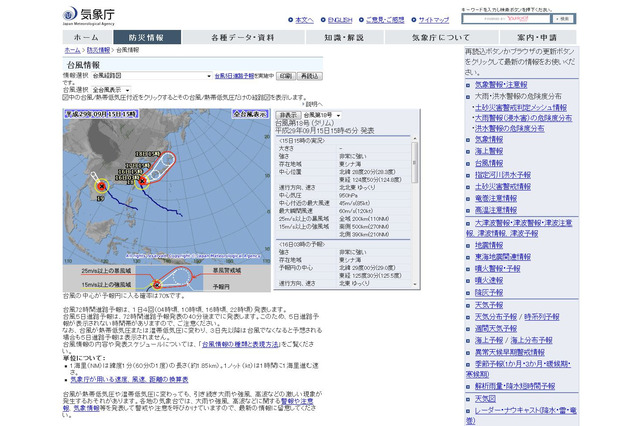Click the typhoon 18 center marker on map
The height and width of the screenshot is (426, 640).
pyautogui.click(x=142, y=180)
